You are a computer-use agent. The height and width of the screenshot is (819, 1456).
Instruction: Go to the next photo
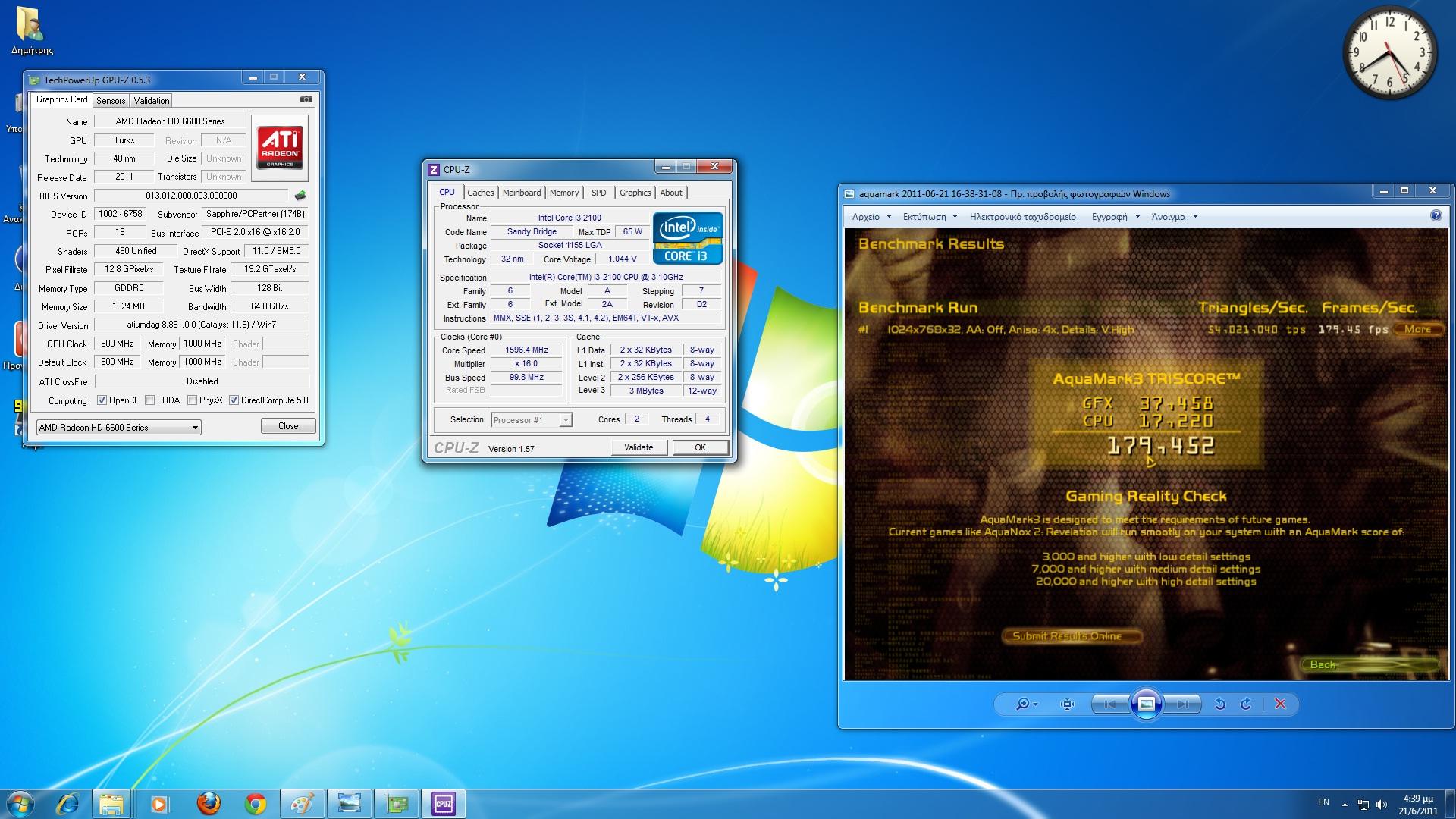click(x=1182, y=704)
